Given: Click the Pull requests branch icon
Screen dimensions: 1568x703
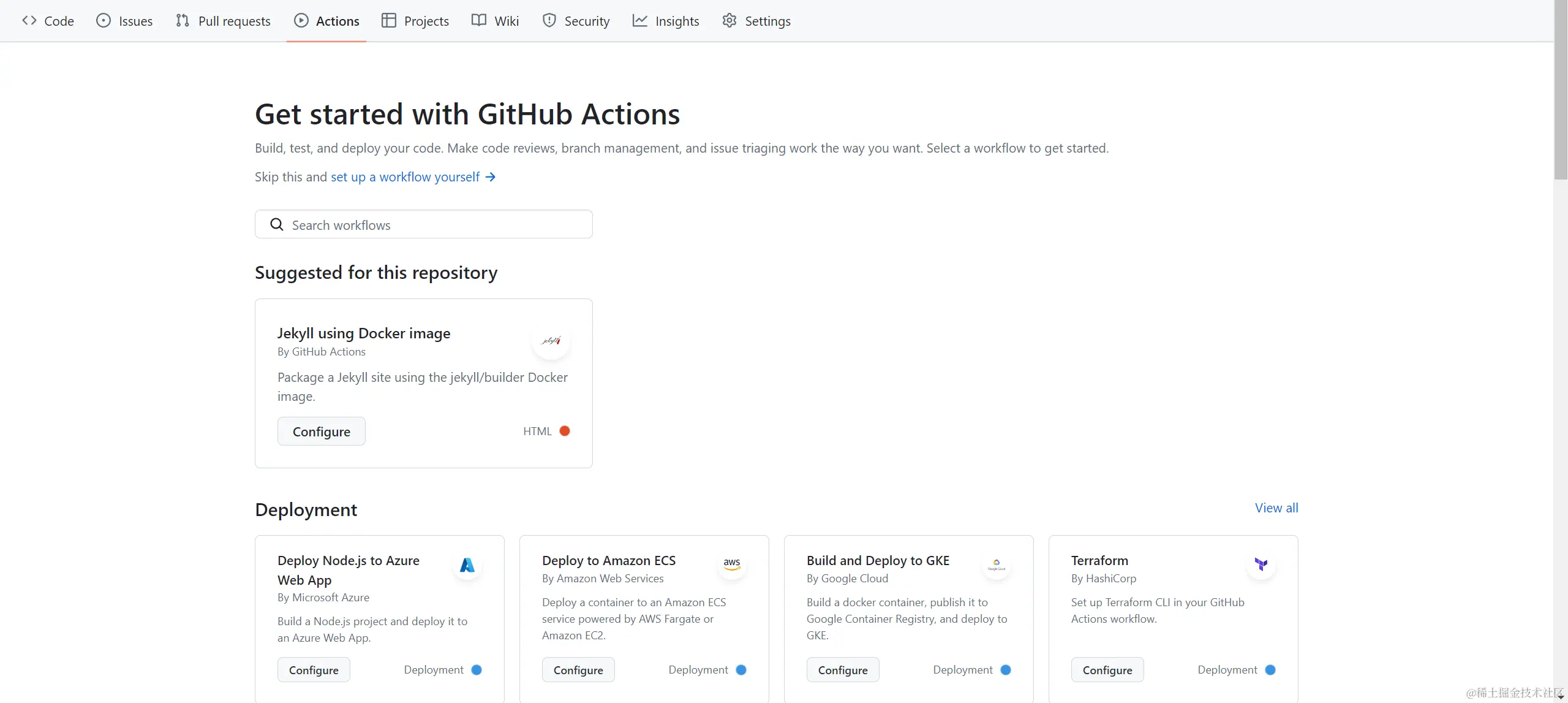Looking at the screenshot, I should (x=181, y=20).
